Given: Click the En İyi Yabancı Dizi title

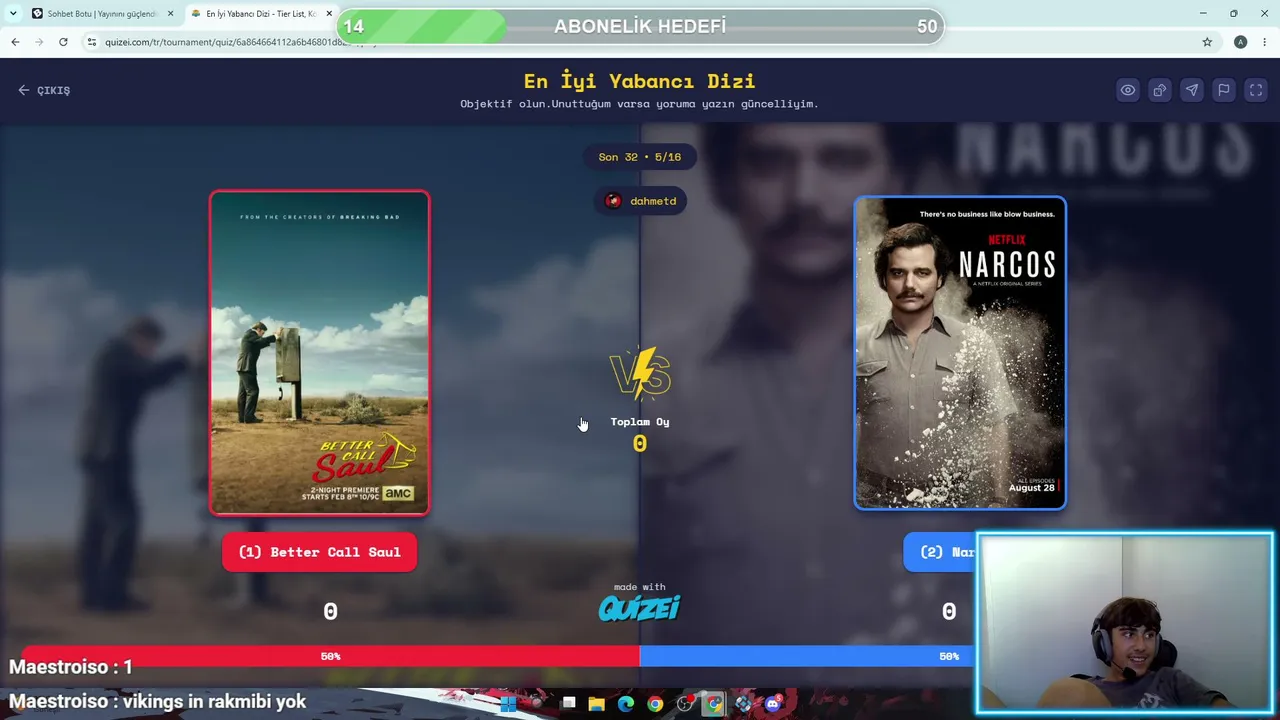Looking at the screenshot, I should pos(640,81).
